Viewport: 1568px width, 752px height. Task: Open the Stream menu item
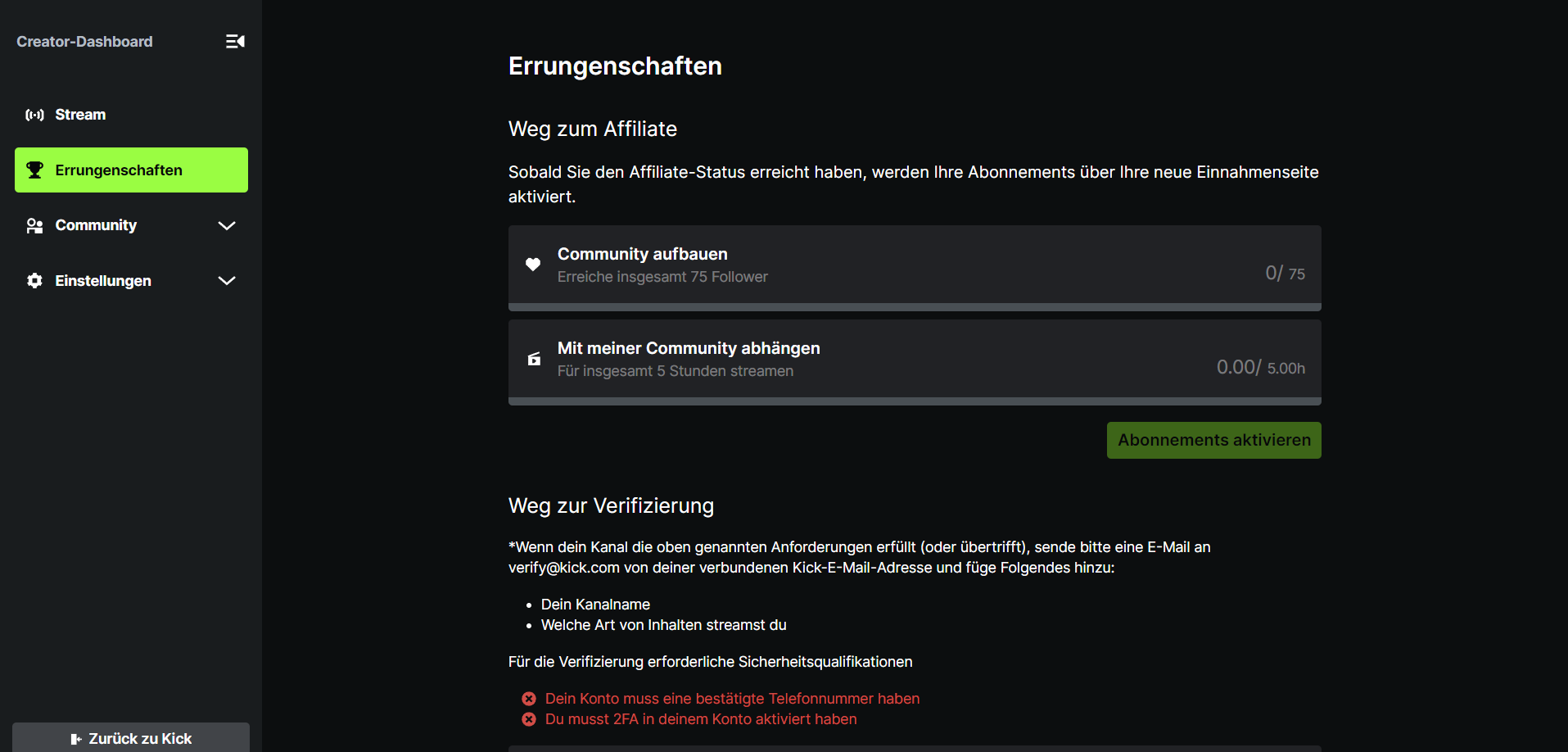pyautogui.click(x=80, y=115)
